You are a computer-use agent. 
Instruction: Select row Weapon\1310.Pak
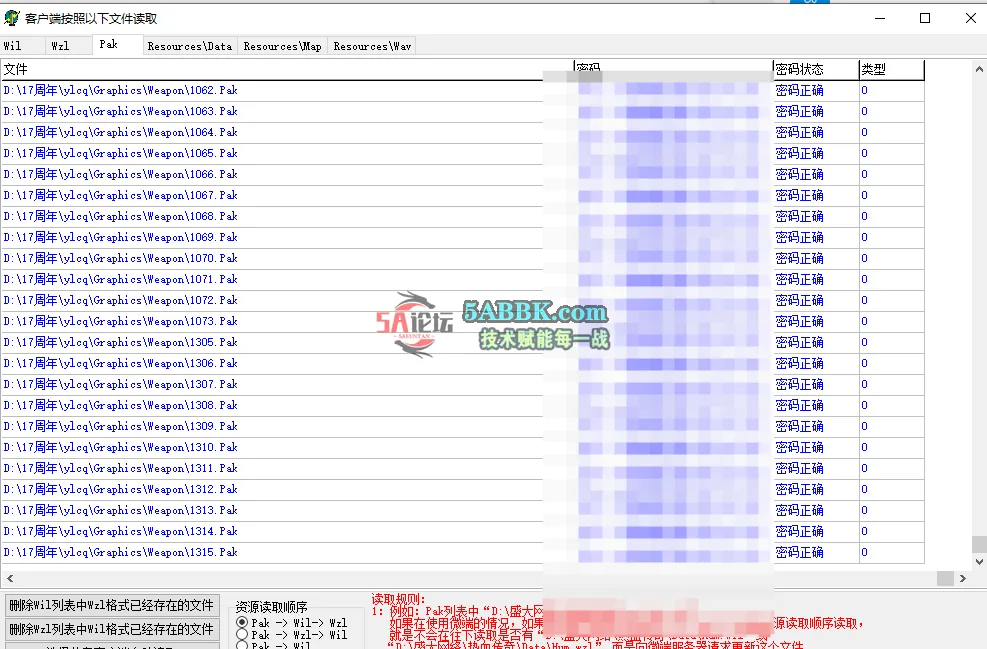[x=463, y=448]
